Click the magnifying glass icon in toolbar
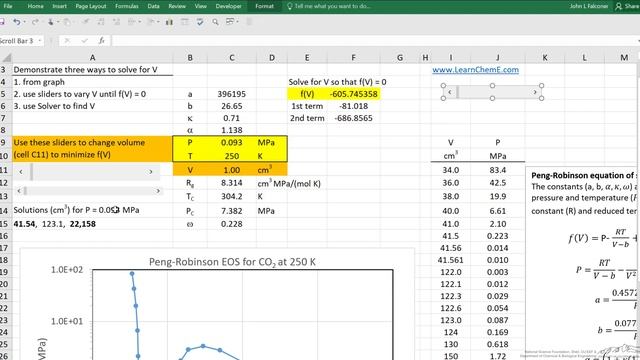Screen dimensions: 640x360 coord(215,22)
